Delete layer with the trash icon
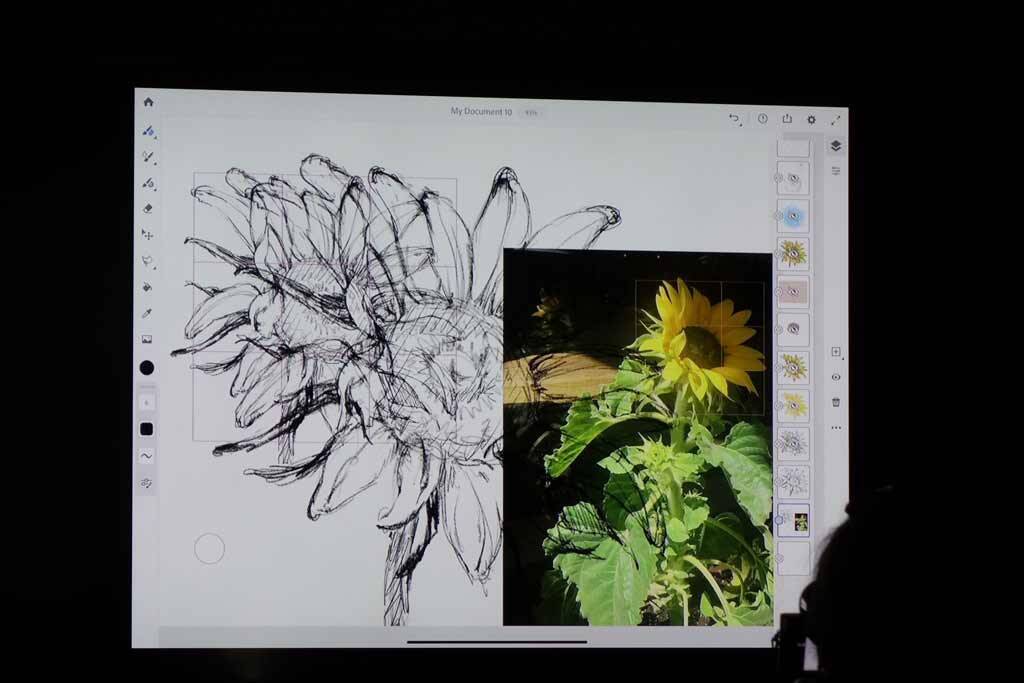Image resolution: width=1024 pixels, height=683 pixels. [836, 402]
